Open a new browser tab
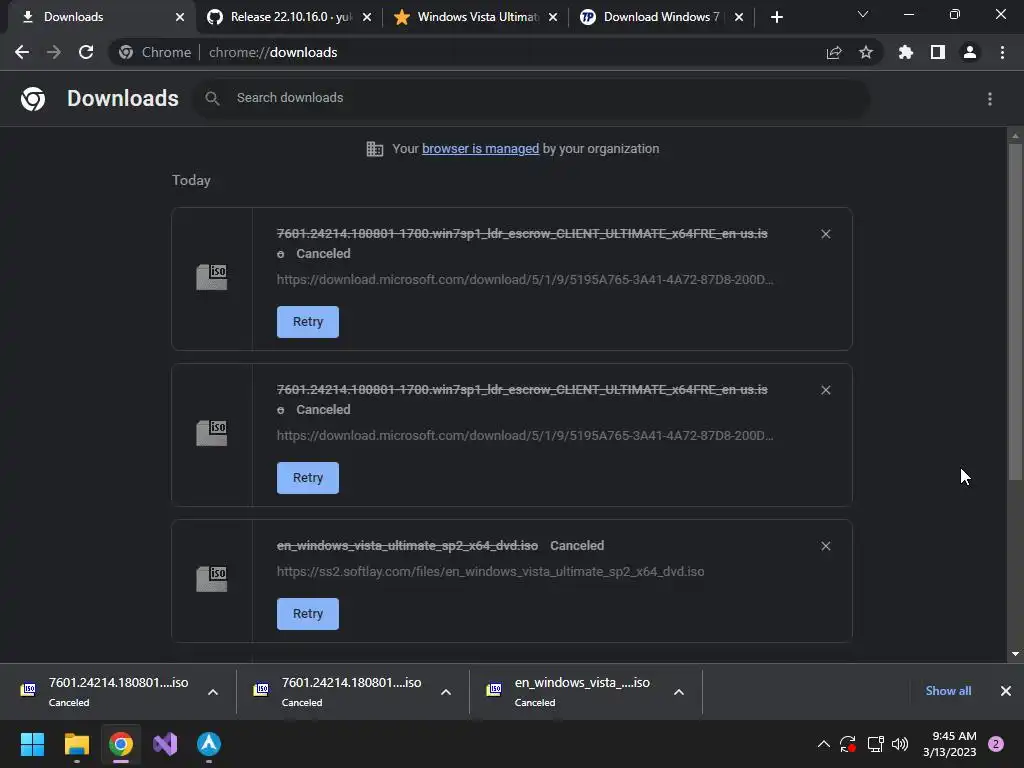Image resolution: width=1024 pixels, height=768 pixels. point(776,17)
